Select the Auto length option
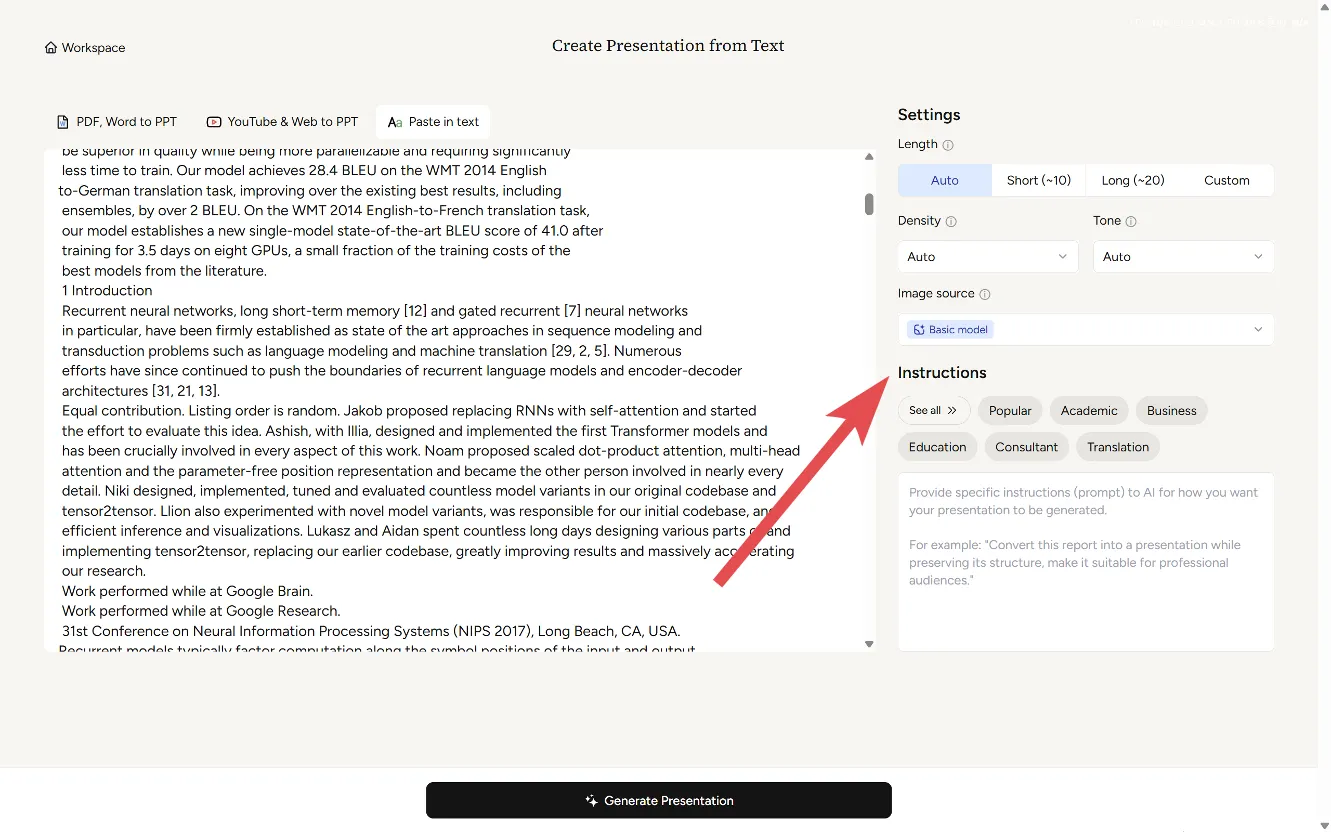 [944, 181]
